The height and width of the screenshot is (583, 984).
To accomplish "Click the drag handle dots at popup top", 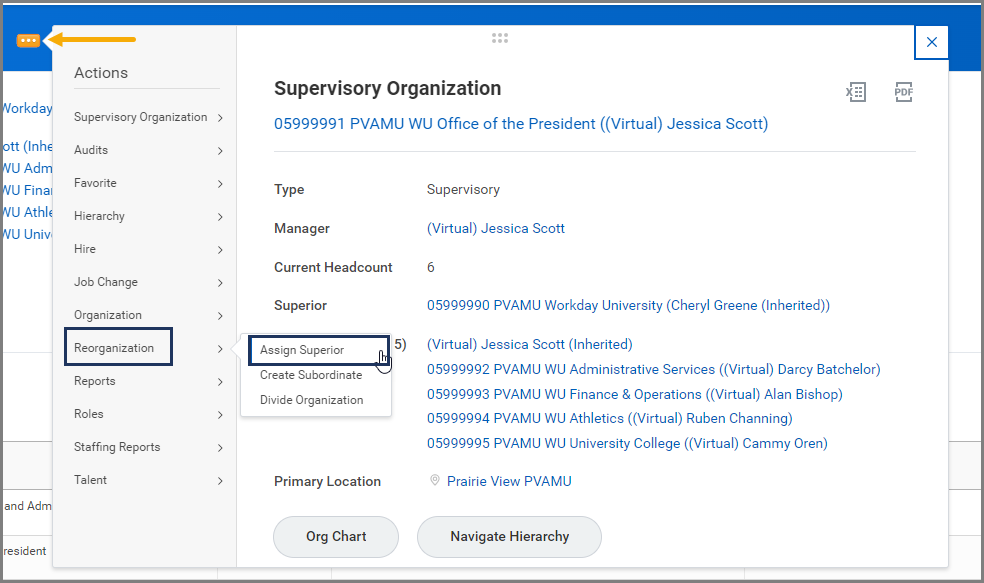I will [500, 38].
